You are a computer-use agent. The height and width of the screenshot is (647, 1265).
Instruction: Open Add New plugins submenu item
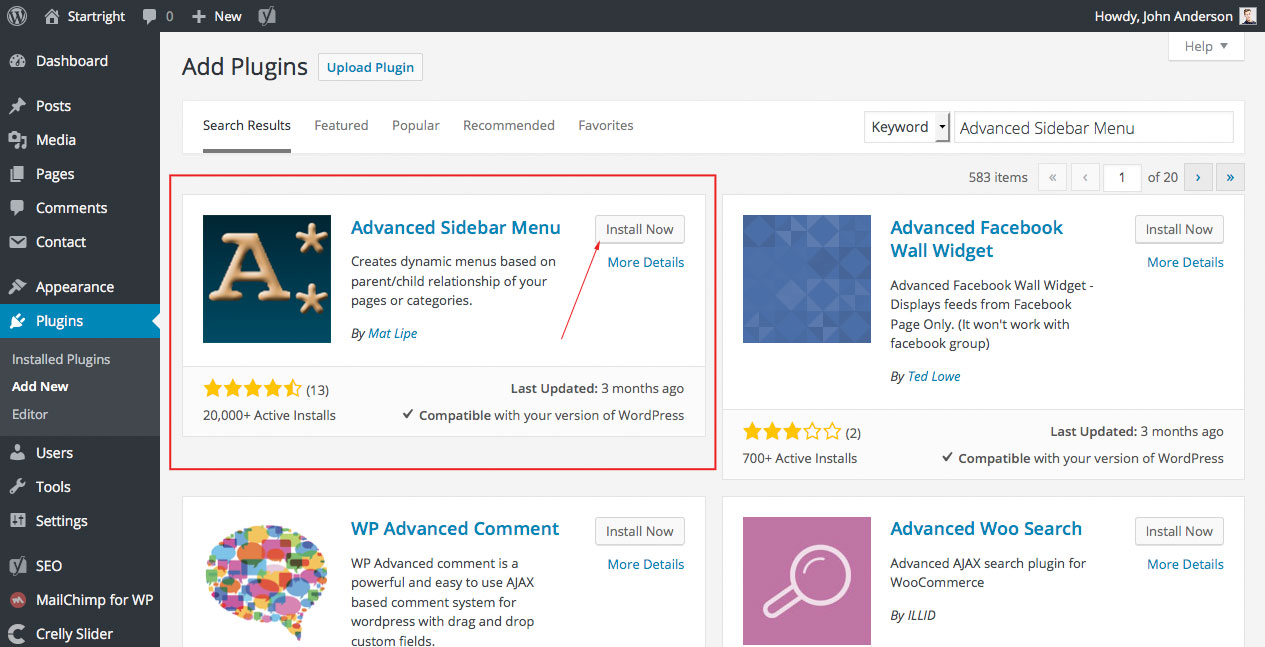tap(40, 387)
